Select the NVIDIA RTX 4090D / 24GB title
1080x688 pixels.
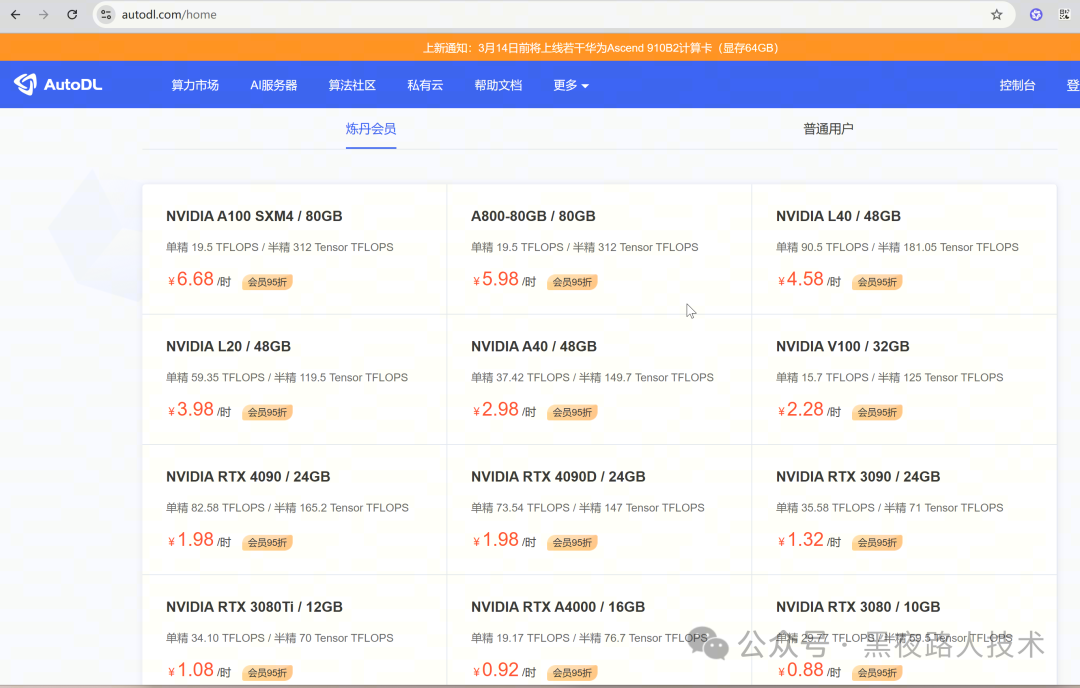click(x=558, y=477)
